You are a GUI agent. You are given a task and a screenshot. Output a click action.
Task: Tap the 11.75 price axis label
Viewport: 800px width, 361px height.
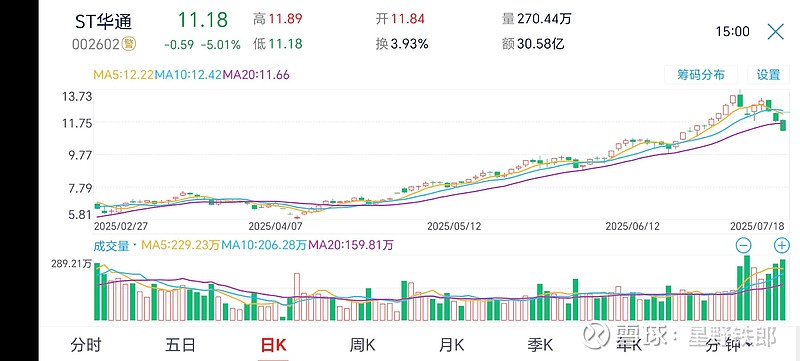coord(78,124)
